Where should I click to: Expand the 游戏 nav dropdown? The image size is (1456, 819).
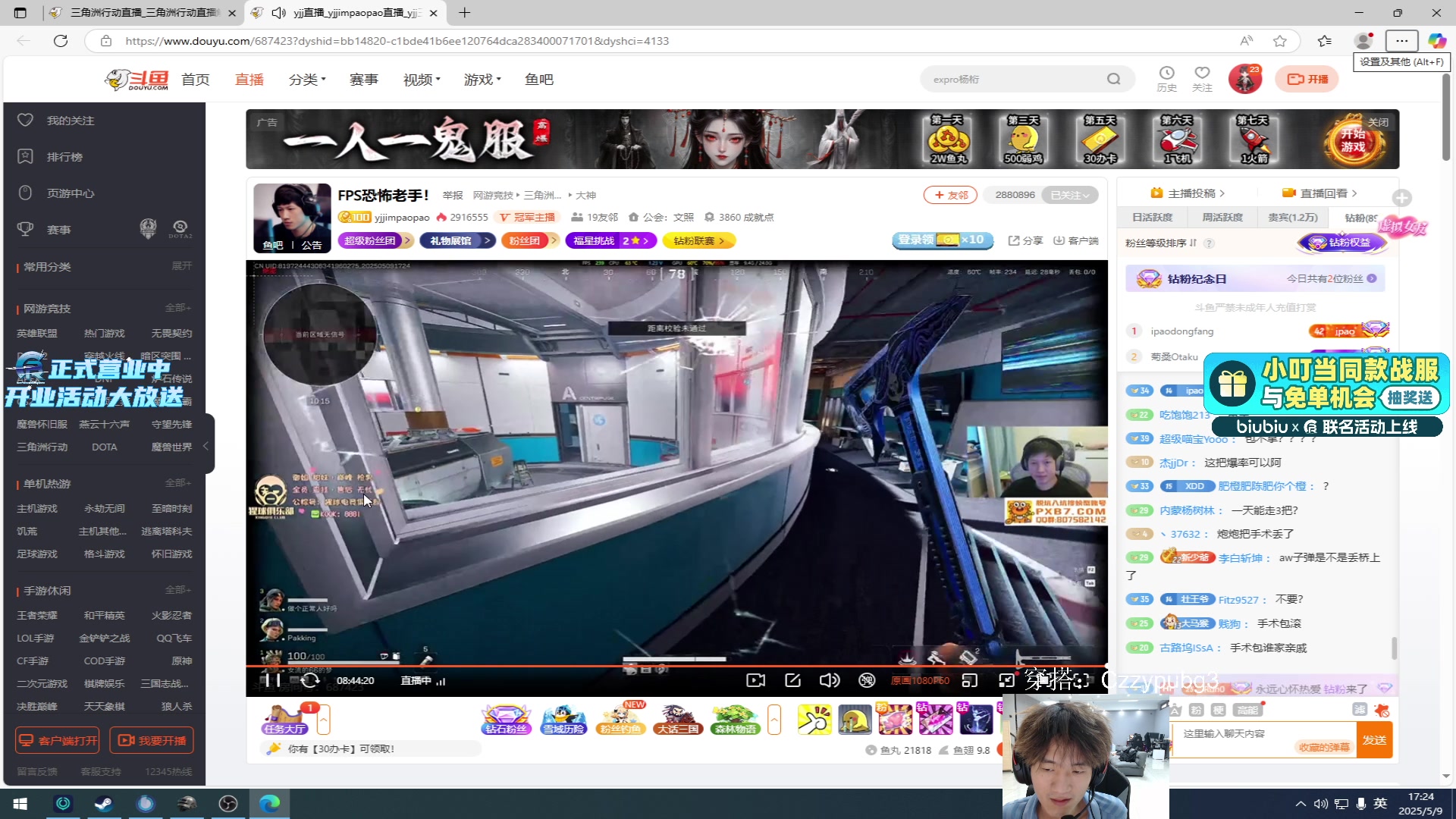(482, 79)
